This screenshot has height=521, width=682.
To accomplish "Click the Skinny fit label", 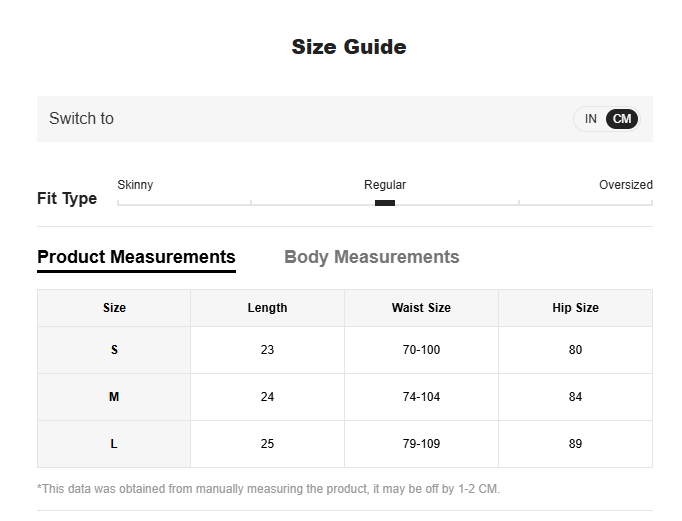I will 135,185.
